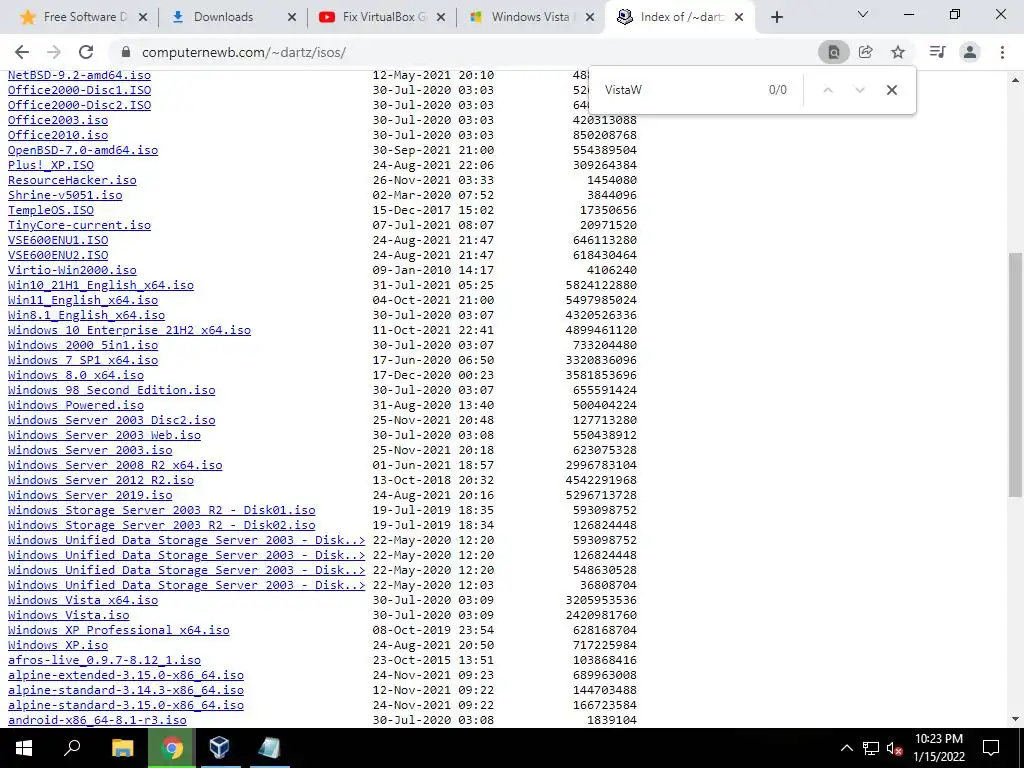Click the muted volume tray icon

click(895, 748)
